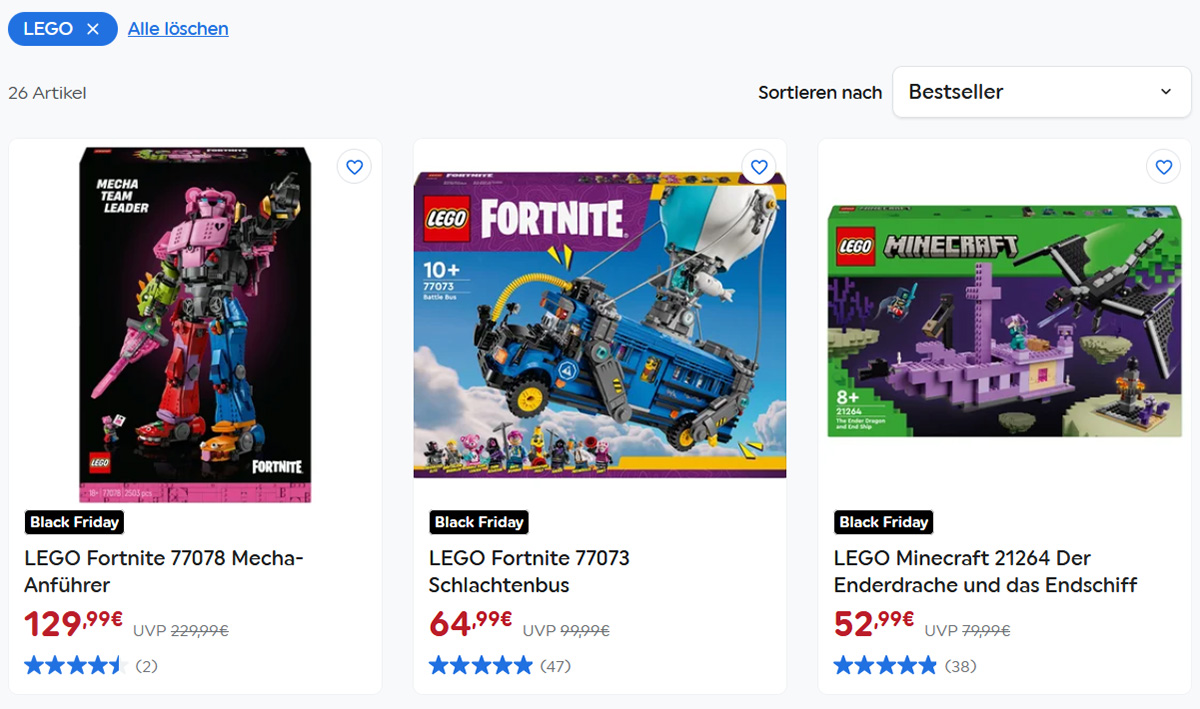This screenshot has height=709, width=1200.
Task: Remove the LEGO filter chip
Action: (93, 29)
